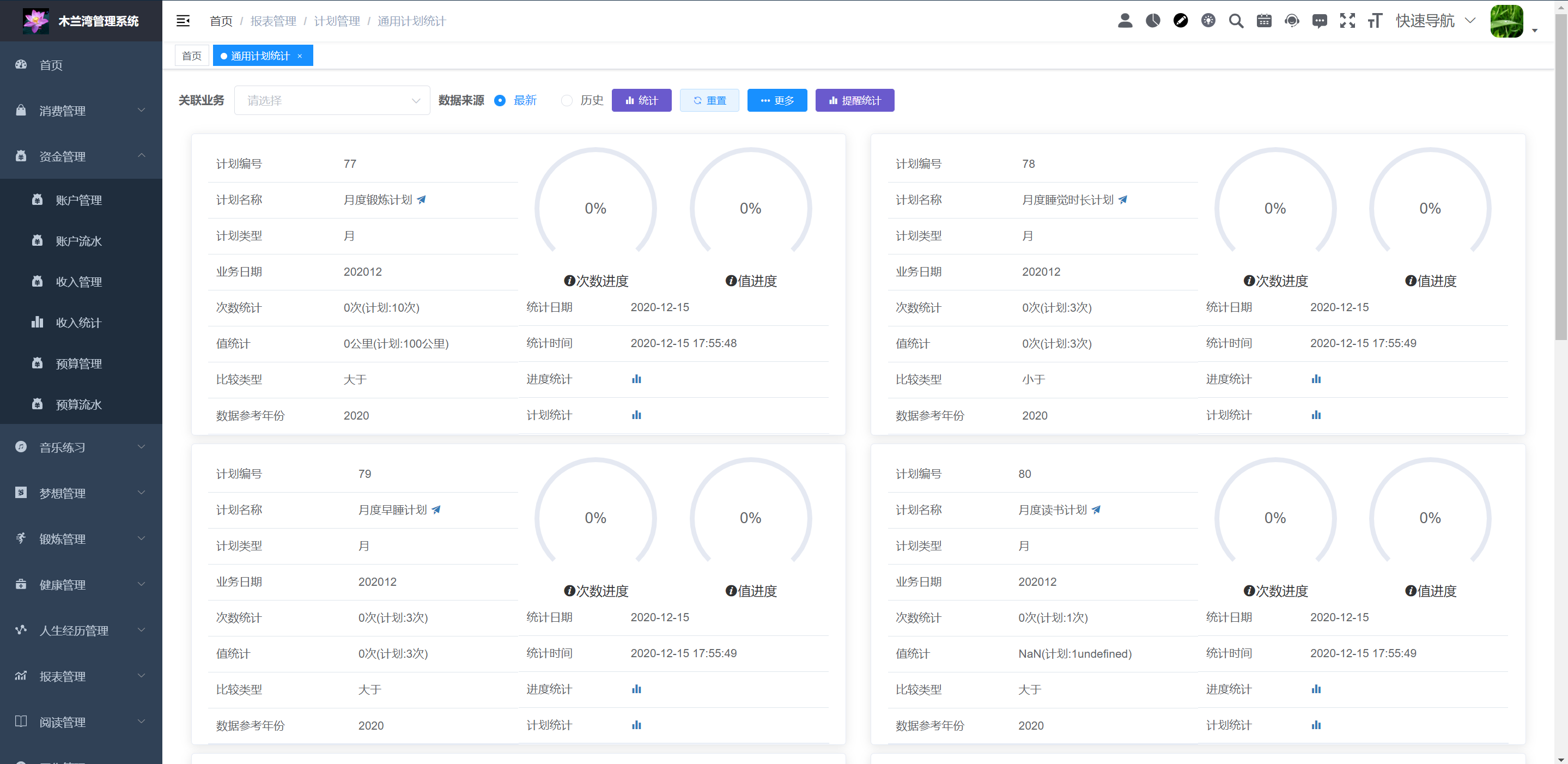Click the page's vertical scrollbar
1568x764 pixels.
[1561, 183]
